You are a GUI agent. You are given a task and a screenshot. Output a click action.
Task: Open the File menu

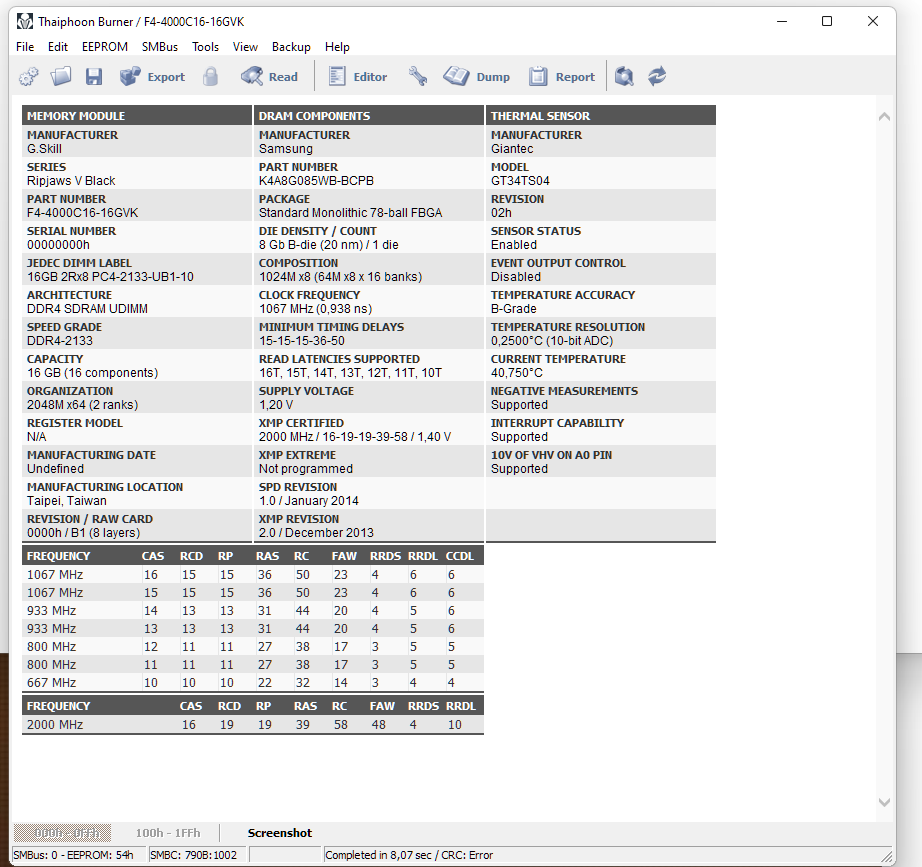pos(25,46)
